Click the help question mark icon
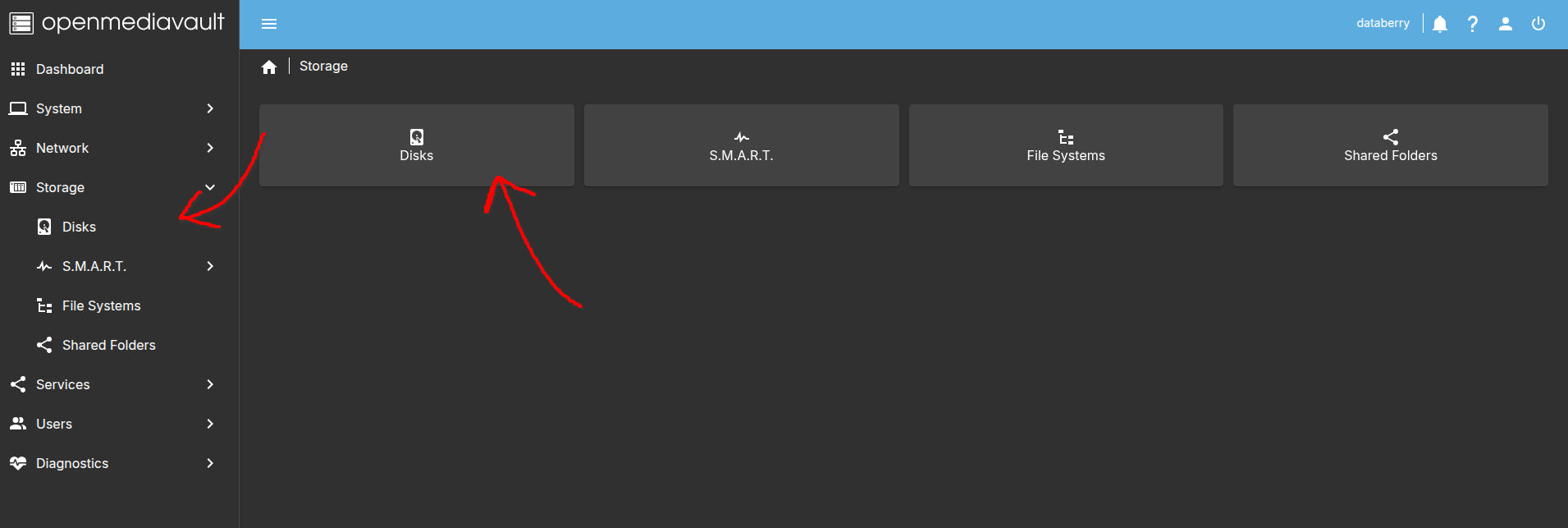This screenshot has width=1568, height=528. click(x=1473, y=24)
